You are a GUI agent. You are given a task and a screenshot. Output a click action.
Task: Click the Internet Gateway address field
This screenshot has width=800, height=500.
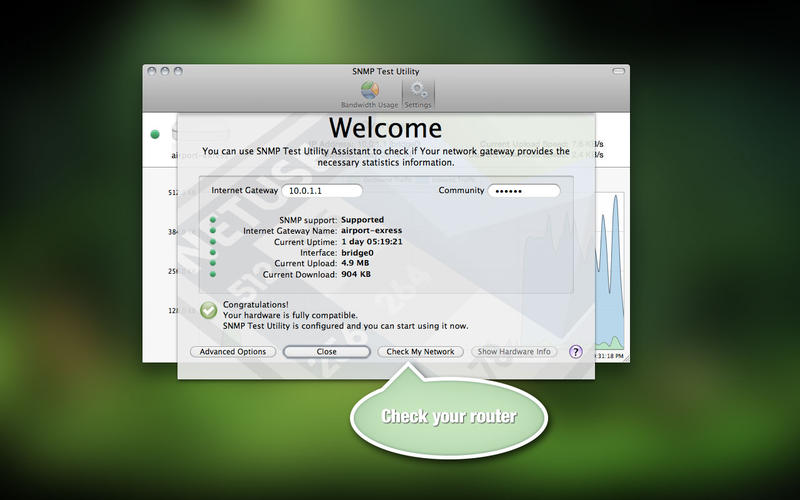(x=321, y=190)
